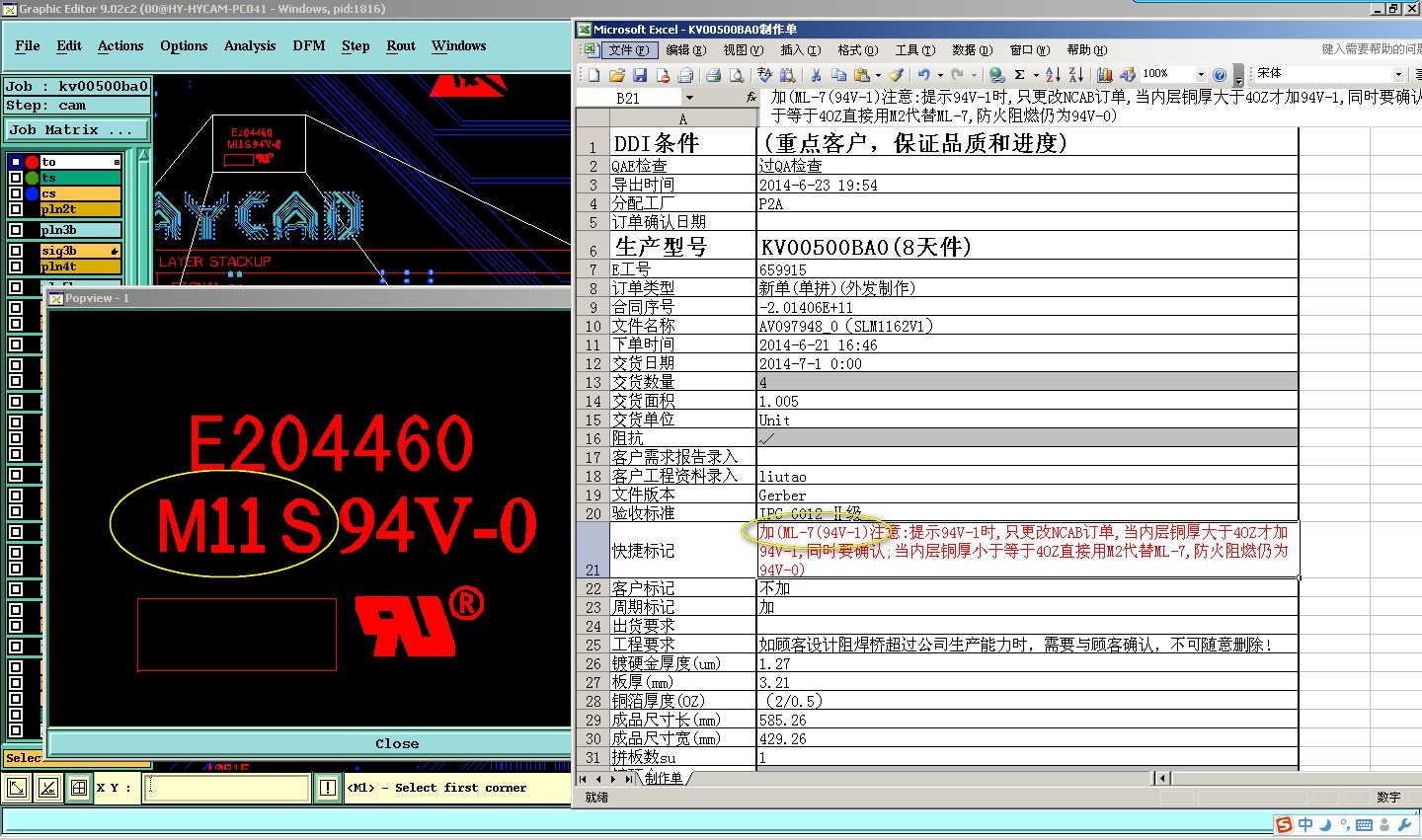Image resolution: width=1422 pixels, height=840 pixels.
Task: Open the Undo history dropdown arrow
Action: (940, 75)
